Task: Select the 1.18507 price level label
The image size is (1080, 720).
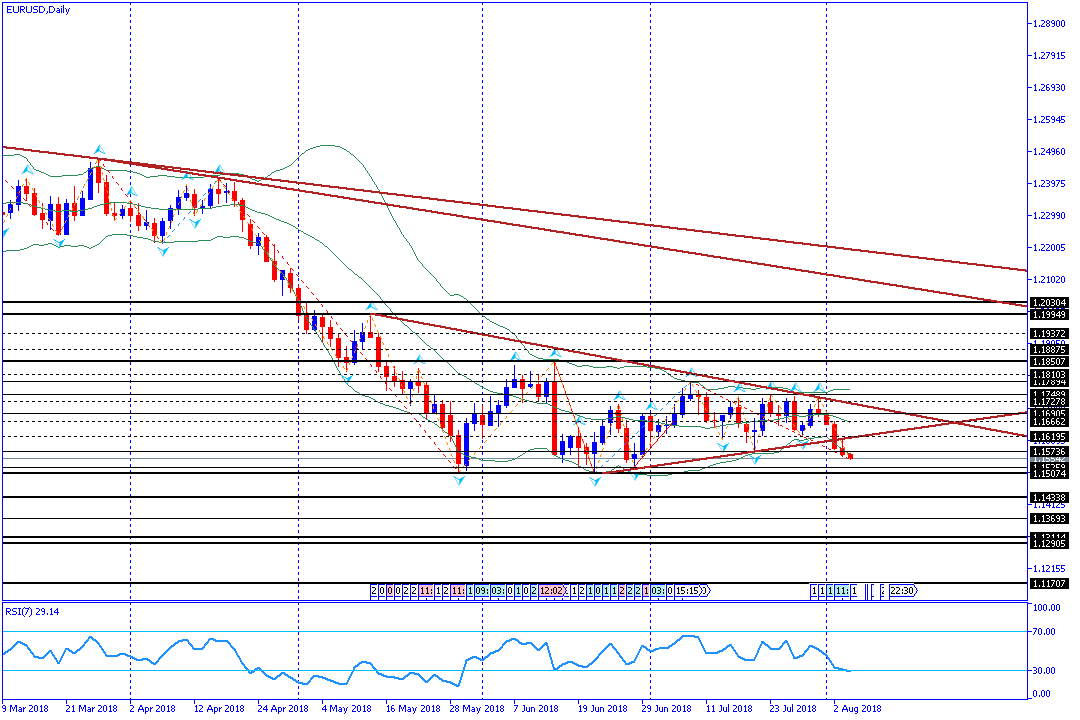Action: point(1049,362)
